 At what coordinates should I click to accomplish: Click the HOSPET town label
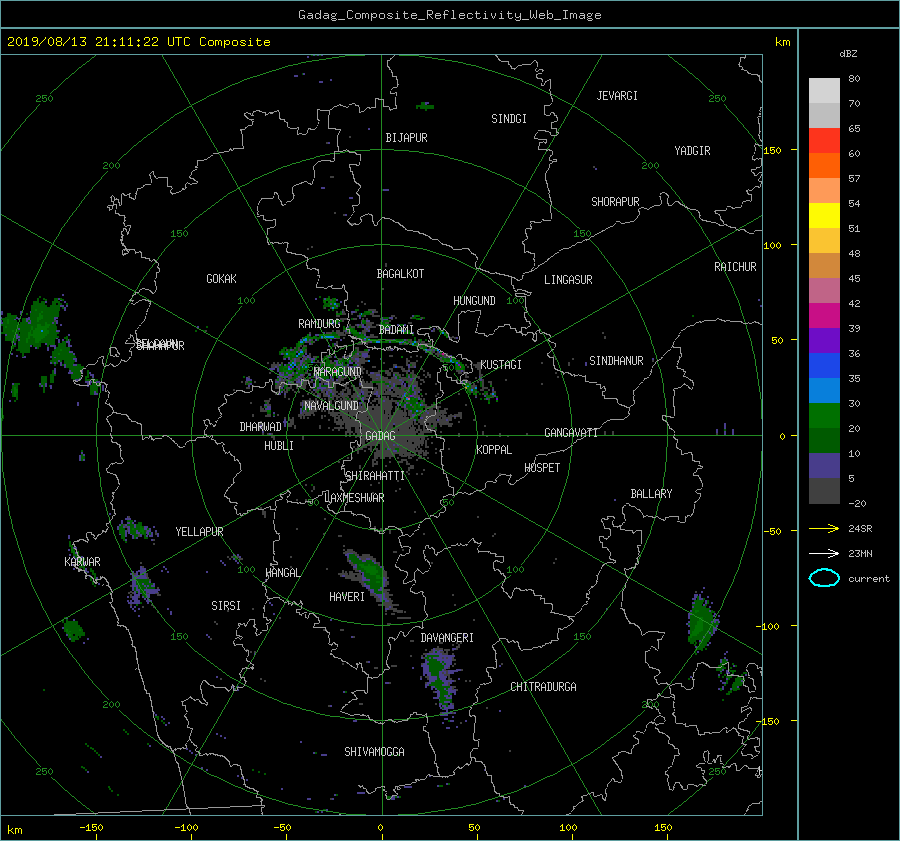tap(542, 468)
